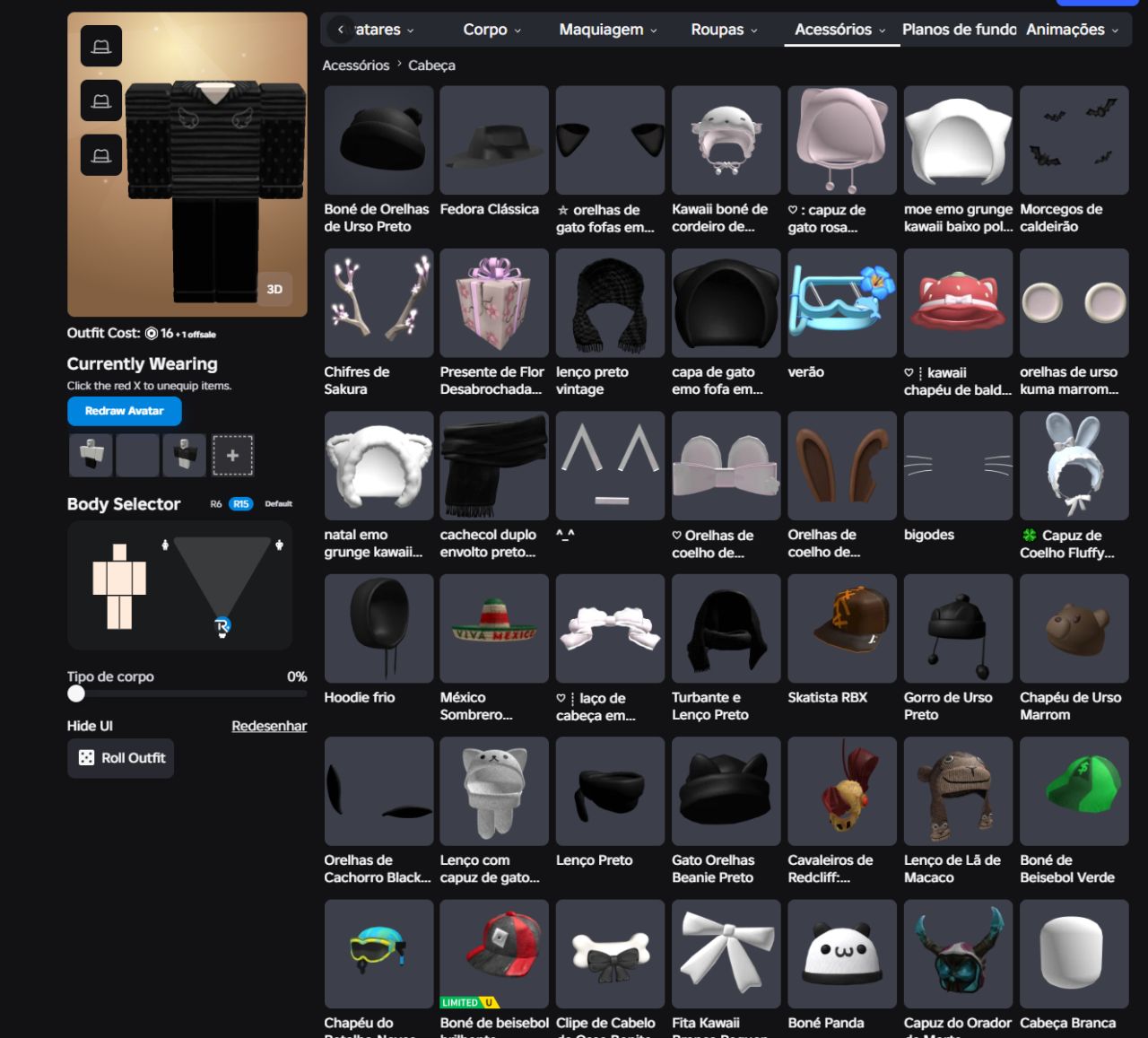Click the avatar preview image

(x=187, y=164)
